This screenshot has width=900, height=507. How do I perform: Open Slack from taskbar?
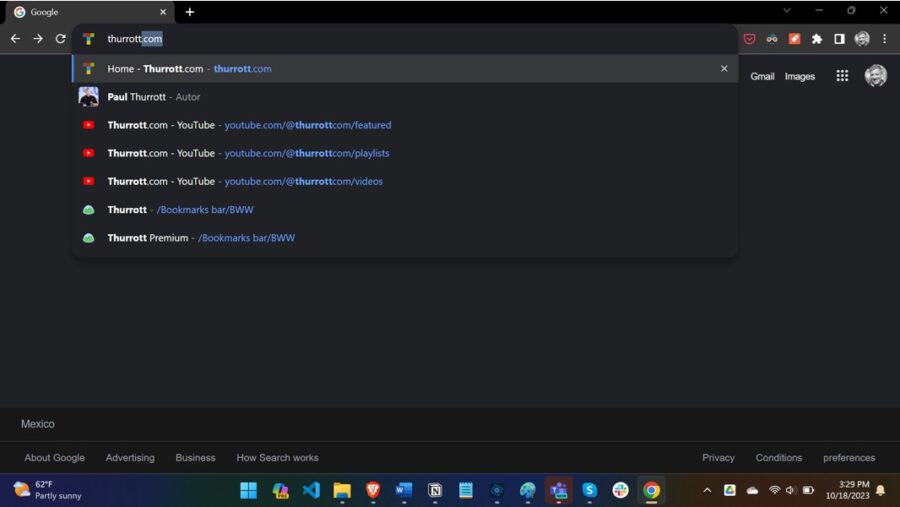tap(620, 490)
